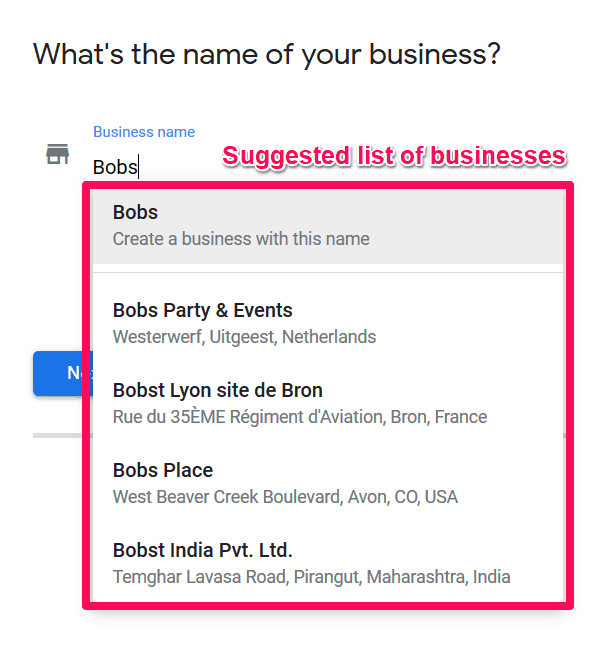Click the red Suggested list of businesses annotation
Viewport: 606px width, 657px height.
click(x=394, y=156)
